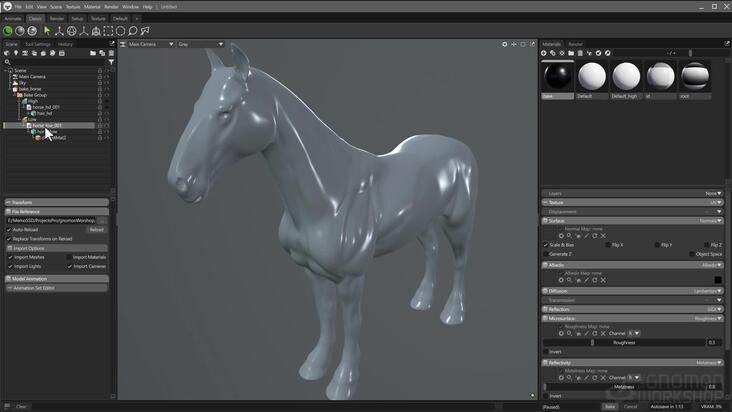Add new material with plus icon
The image size is (732, 412).
(543, 53)
